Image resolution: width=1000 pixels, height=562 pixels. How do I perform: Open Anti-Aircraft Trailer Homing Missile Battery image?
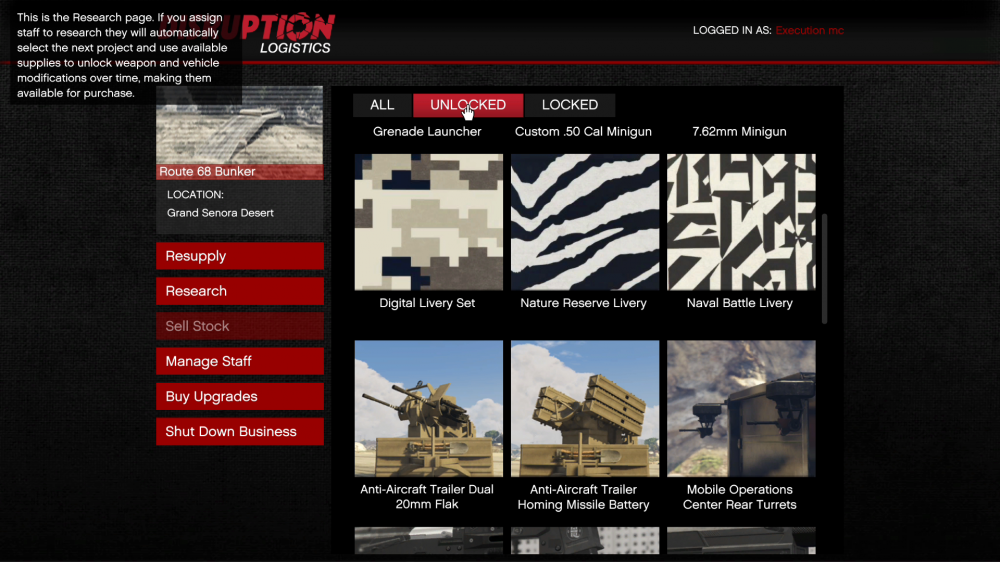point(585,408)
